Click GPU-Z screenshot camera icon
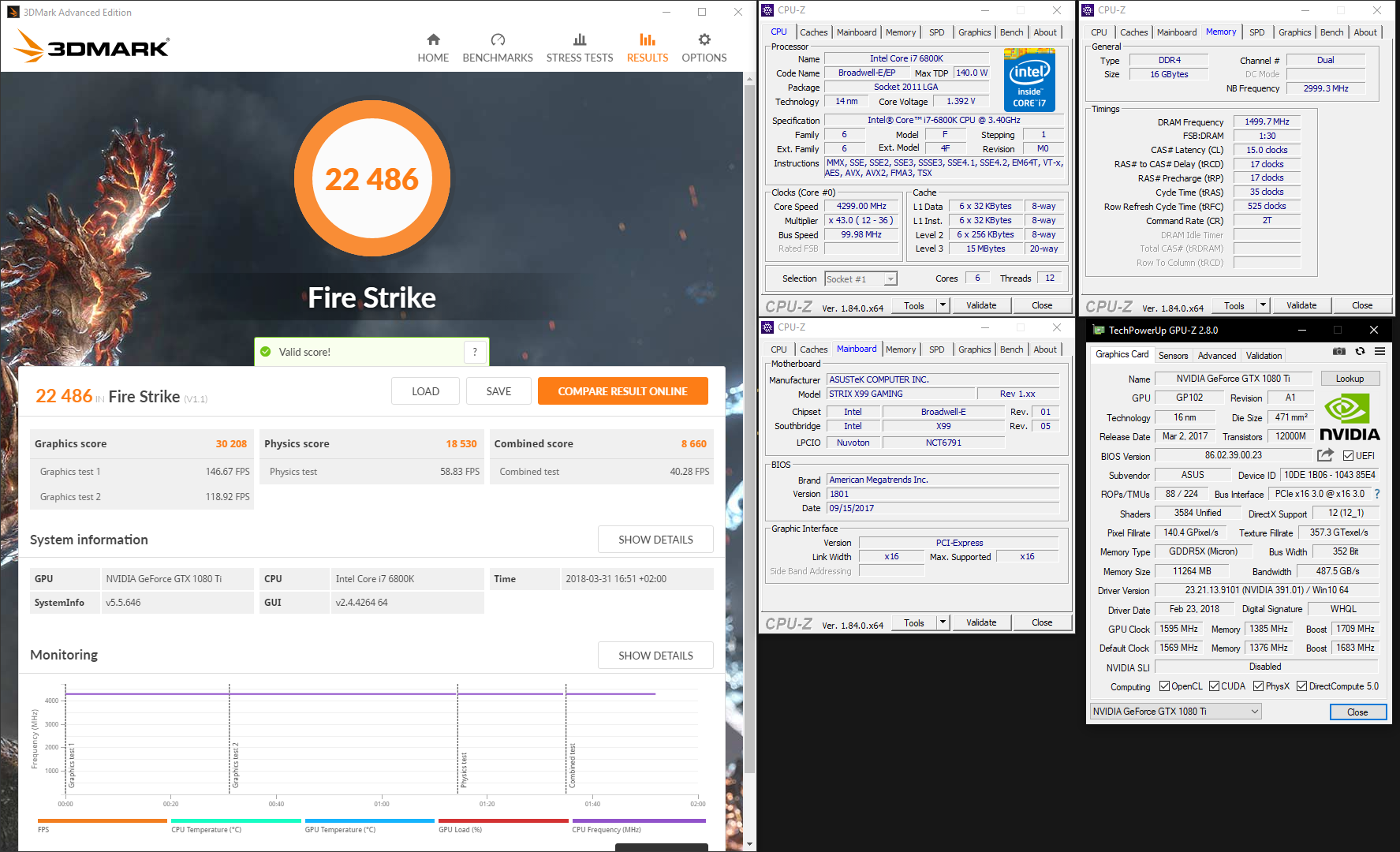 pos(1339,351)
